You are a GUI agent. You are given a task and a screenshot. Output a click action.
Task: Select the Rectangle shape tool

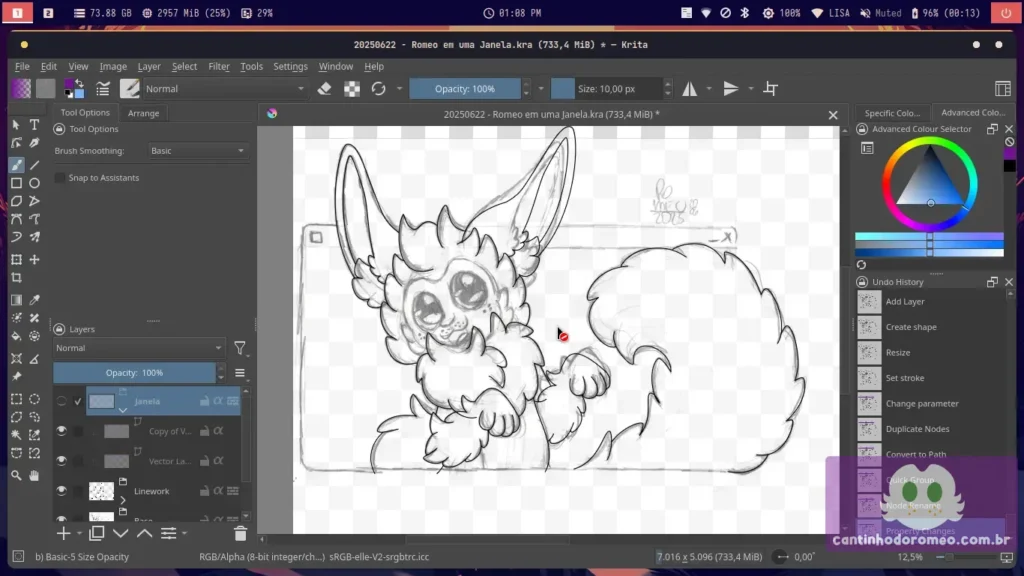(16, 184)
